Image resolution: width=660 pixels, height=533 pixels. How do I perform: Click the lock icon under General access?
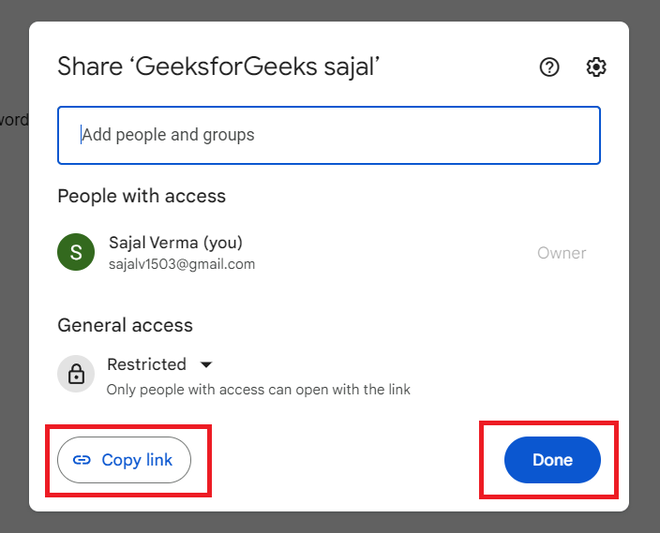75,374
